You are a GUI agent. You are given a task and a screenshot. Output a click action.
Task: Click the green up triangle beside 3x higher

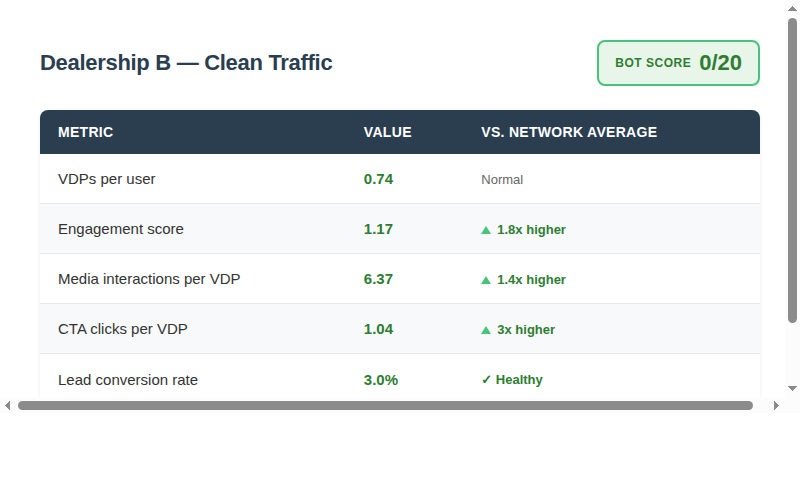(486, 330)
